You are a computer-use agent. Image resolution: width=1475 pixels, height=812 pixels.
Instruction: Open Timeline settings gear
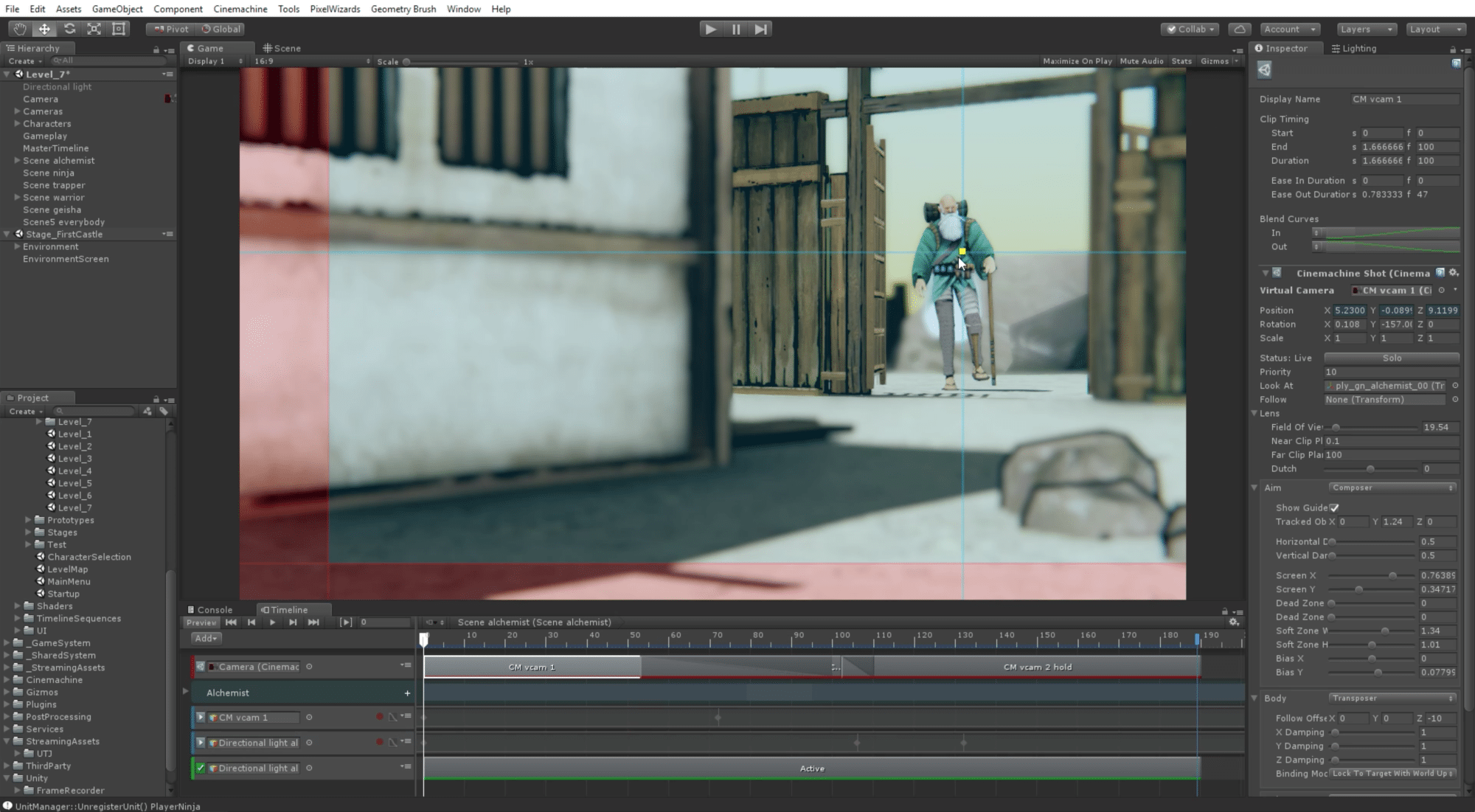pos(1234,622)
